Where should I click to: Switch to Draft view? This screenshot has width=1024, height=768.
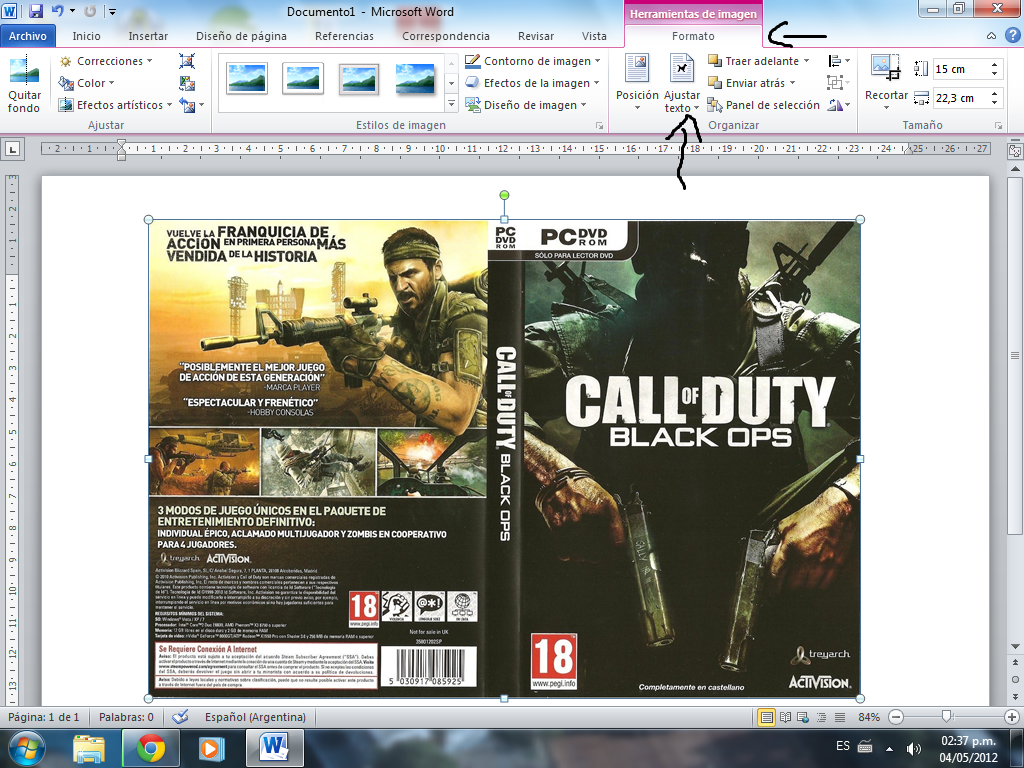(840, 717)
